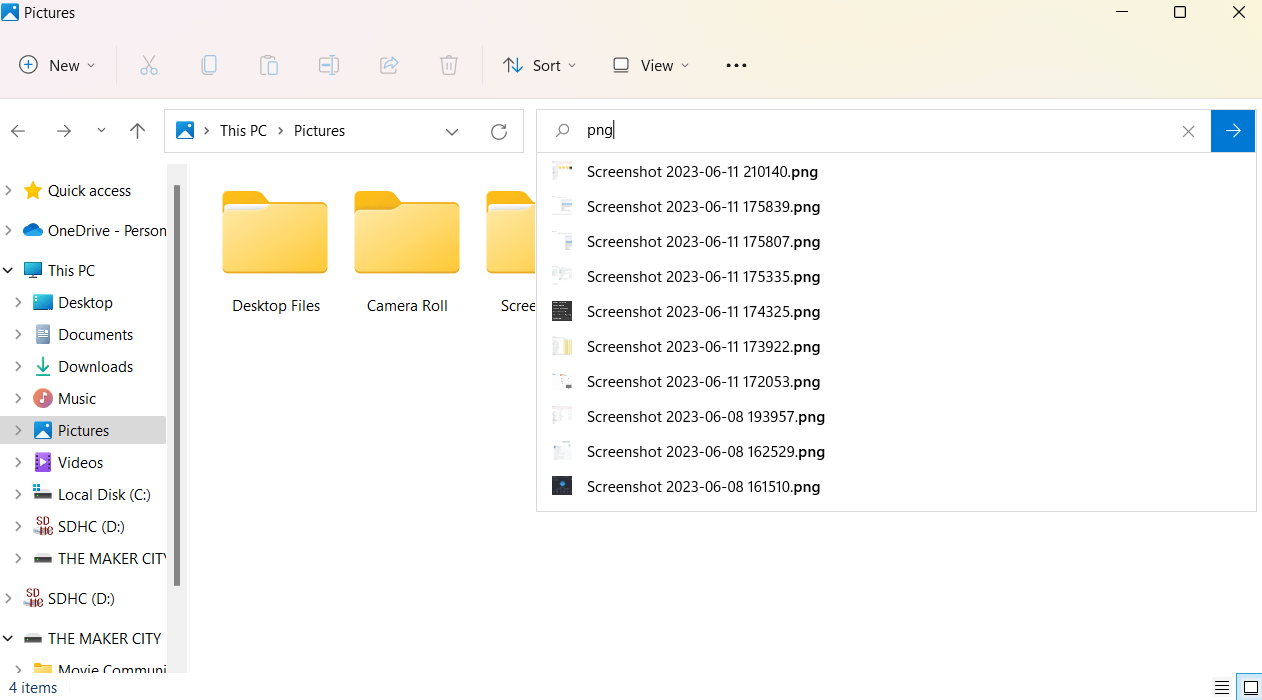
Task: Open address bar history dropdown
Action: 452,131
